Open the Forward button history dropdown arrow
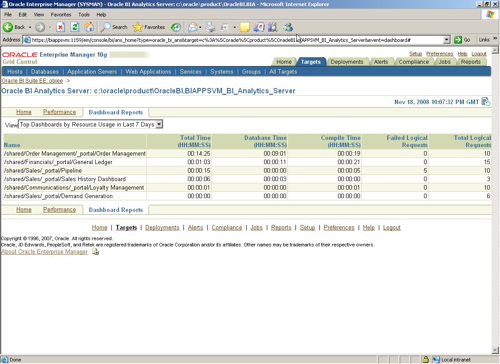This screenshot has width=500, height=364. coord(50,27)
